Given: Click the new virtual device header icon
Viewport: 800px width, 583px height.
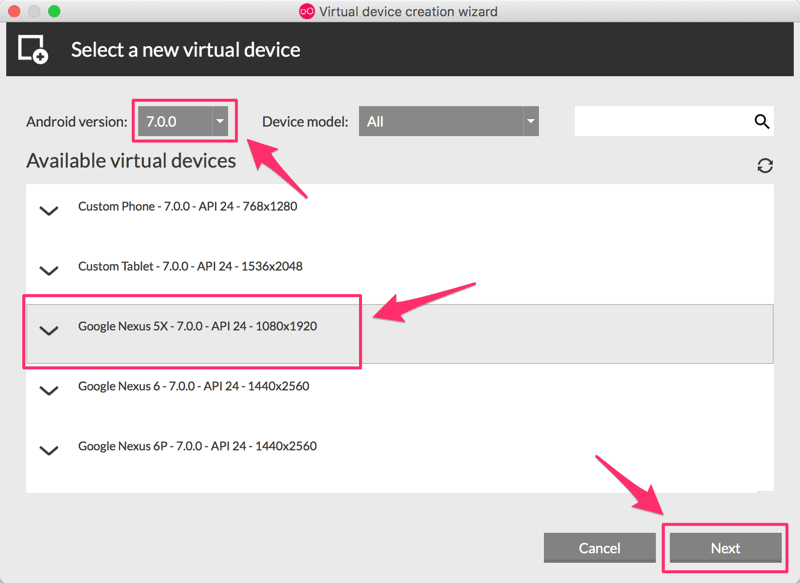Looking at the screenshot, I should (x=33, y=49).
